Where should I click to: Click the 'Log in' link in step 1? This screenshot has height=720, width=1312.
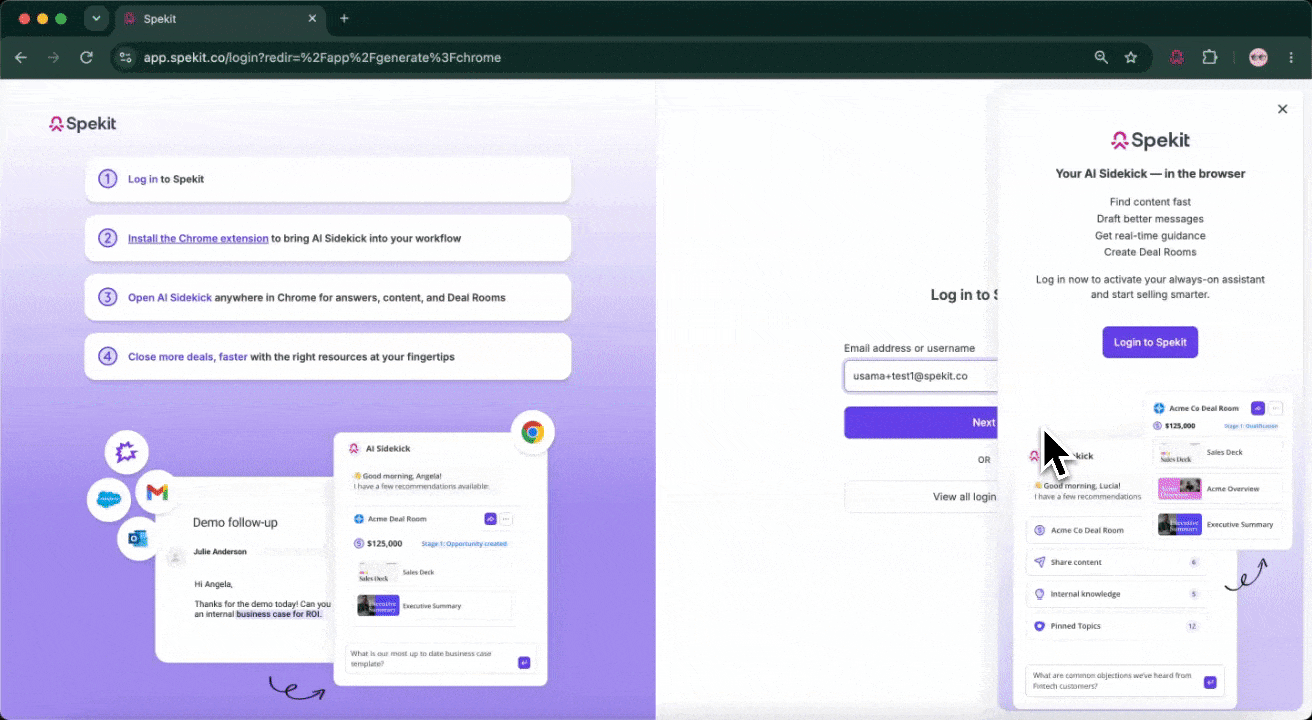pos(142,179)
